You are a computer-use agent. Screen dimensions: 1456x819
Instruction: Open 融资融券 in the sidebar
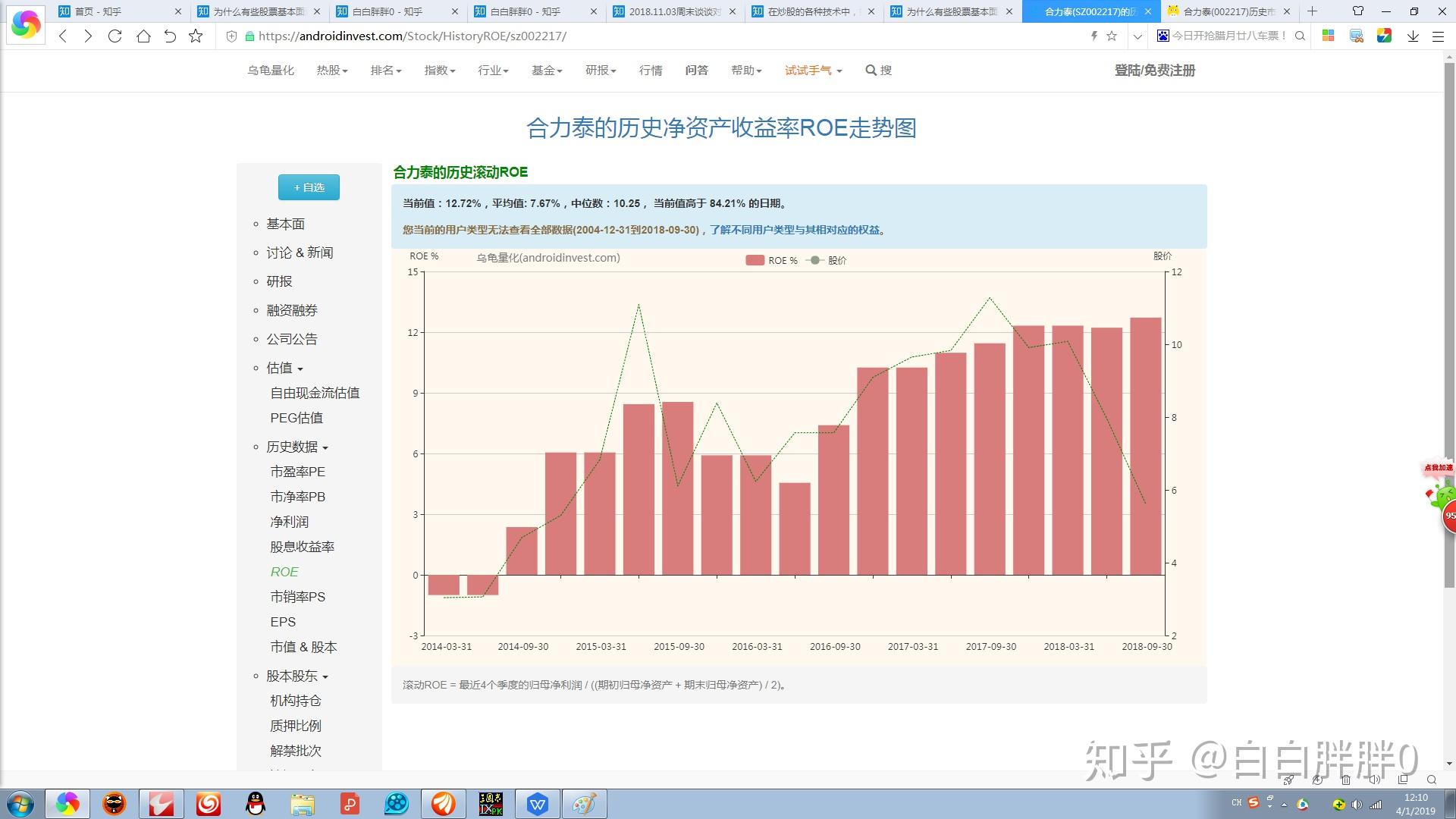[x=292, y=310]
